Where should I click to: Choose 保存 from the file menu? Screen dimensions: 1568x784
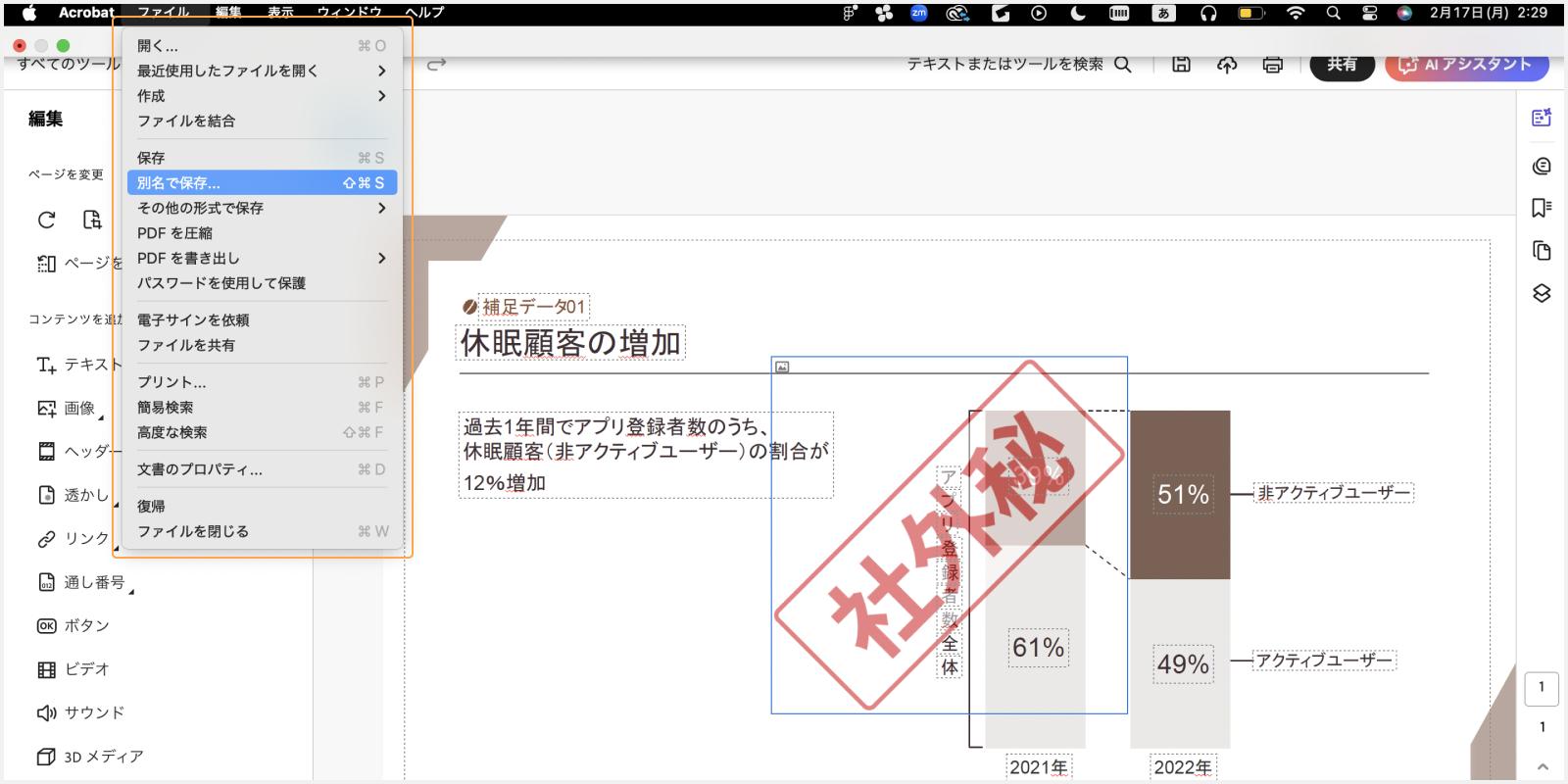coord(262,158)
